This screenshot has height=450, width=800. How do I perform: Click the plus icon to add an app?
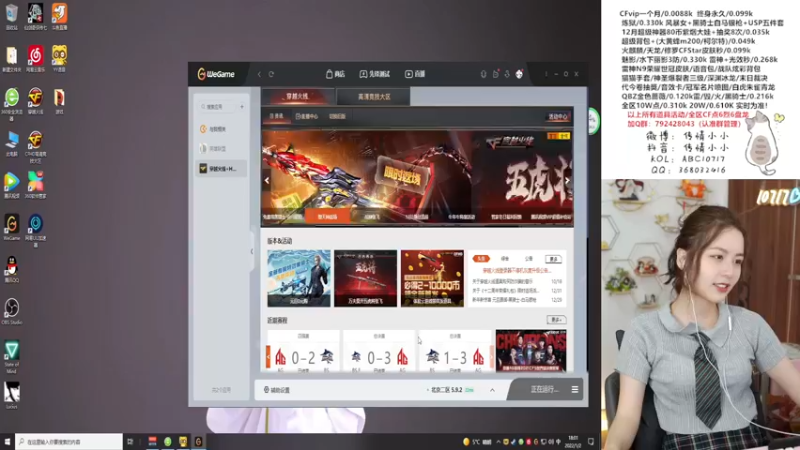coord(242,107)
